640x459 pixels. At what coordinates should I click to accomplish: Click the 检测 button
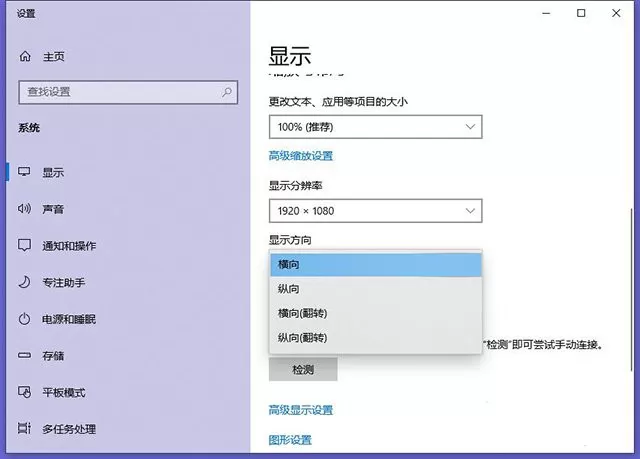pos(303,370)
